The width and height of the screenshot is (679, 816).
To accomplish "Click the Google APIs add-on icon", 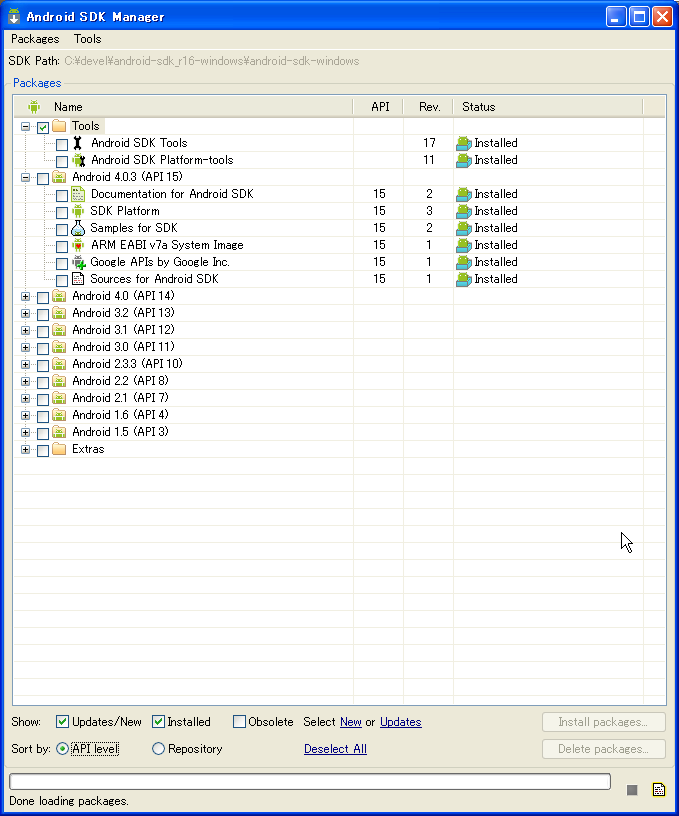I will pos(79,262).
